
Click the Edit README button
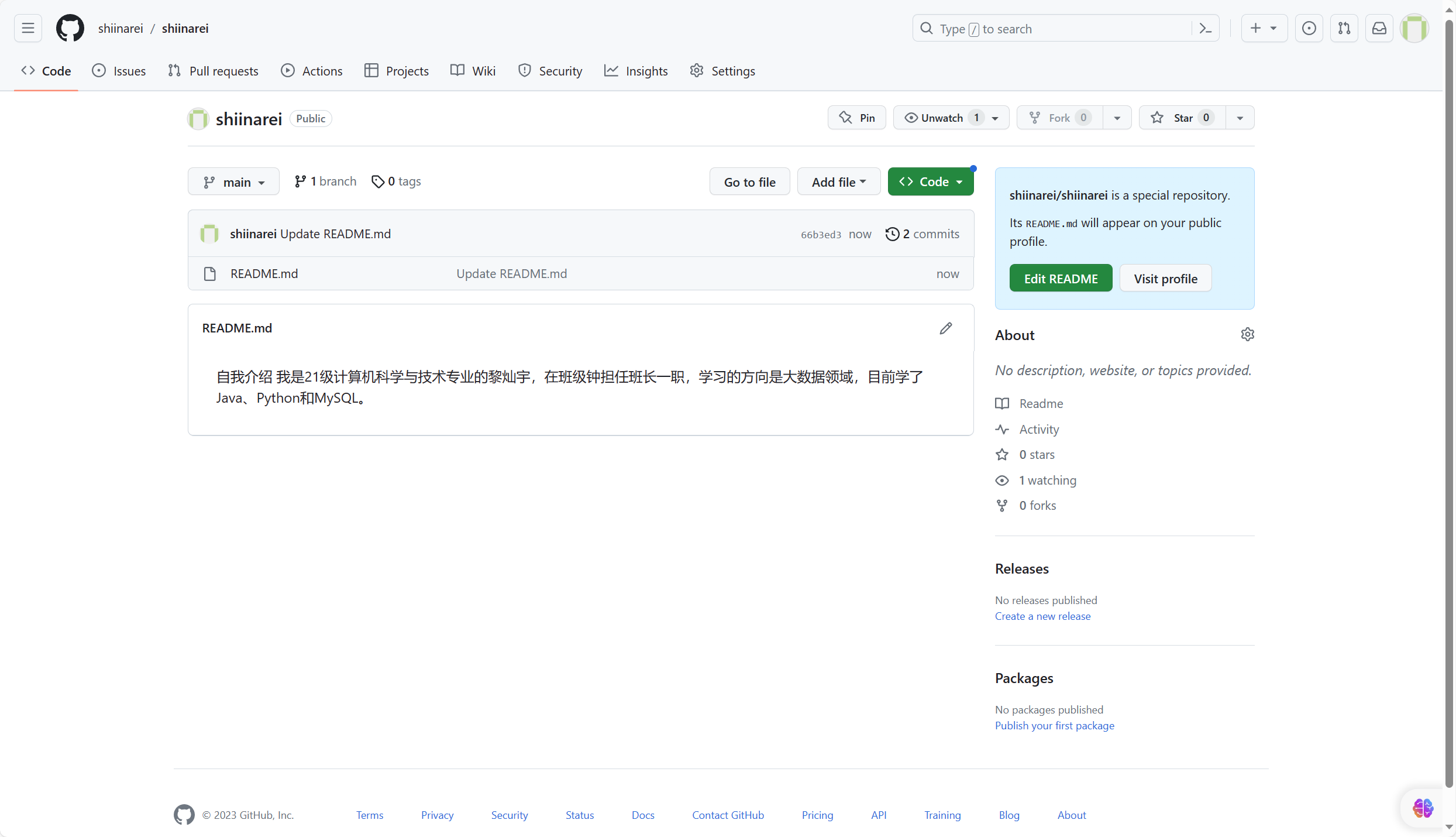(1061, 279)
